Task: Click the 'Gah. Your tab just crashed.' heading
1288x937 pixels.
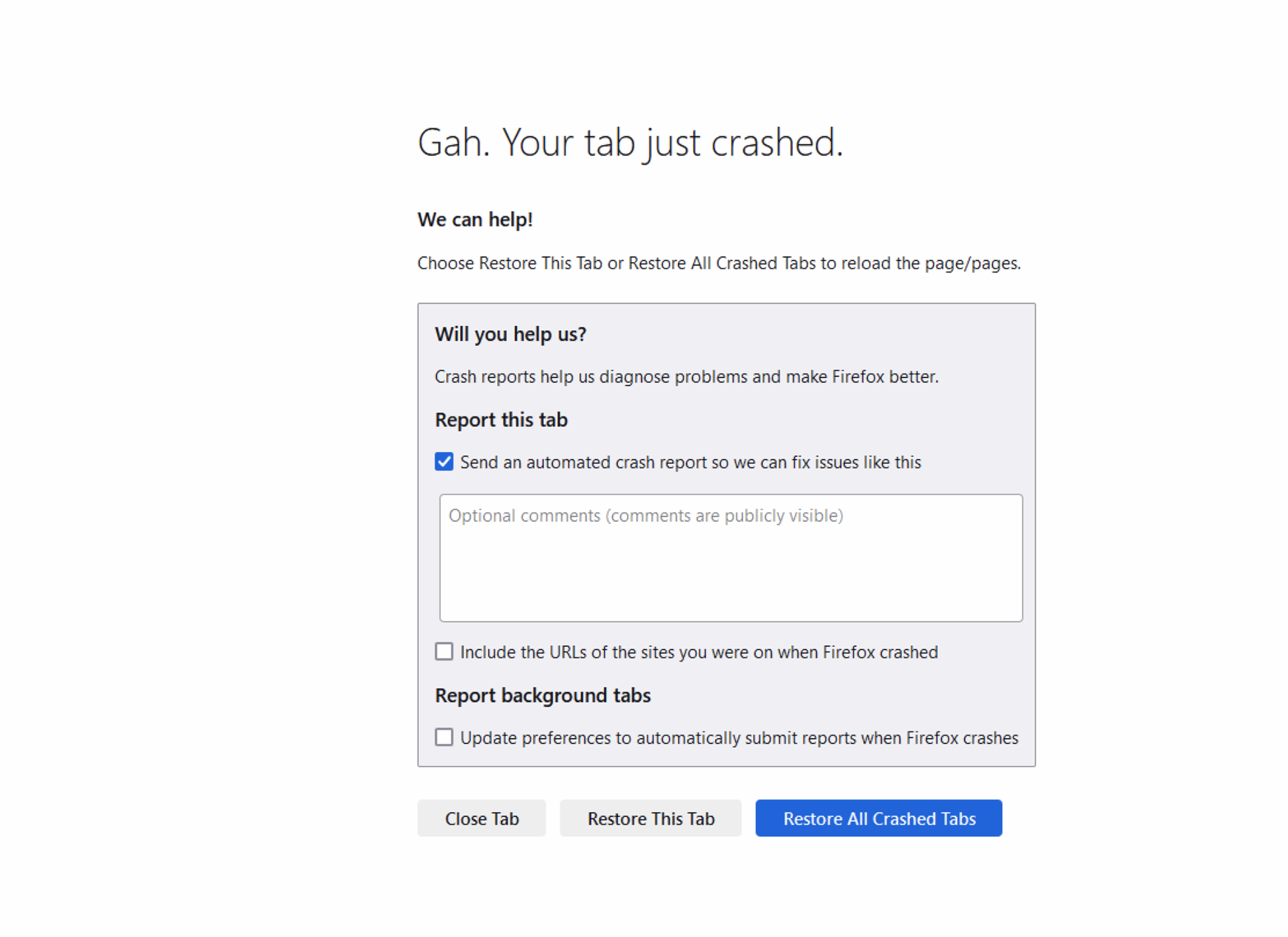Action: [x=630, y=143]
